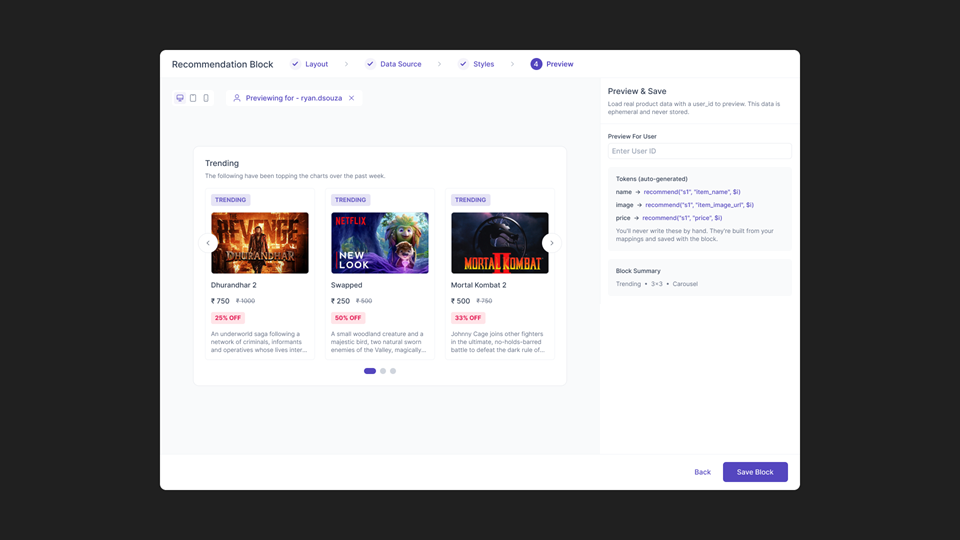Screen dimensions: 960x540
Task: Click the TRENDING tag on the Mortal Kombat 2 card
Action: (x=470, y=200)
